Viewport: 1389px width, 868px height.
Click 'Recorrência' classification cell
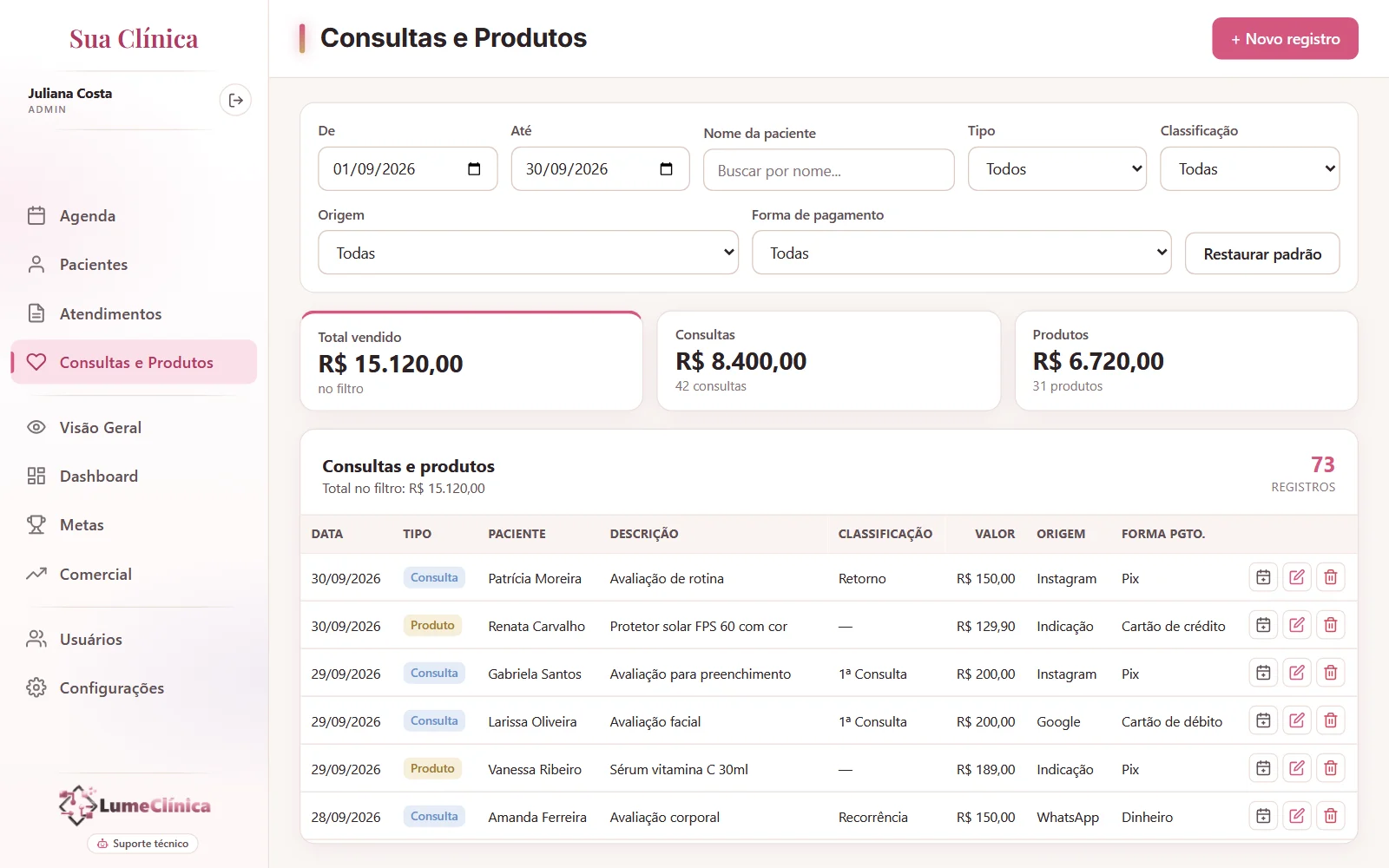coord(872,817)
